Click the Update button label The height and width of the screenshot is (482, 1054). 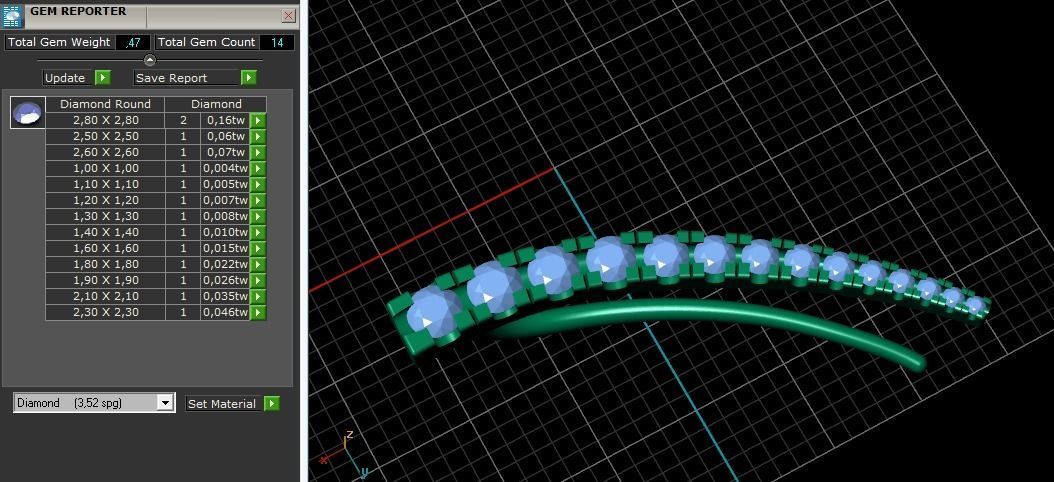65,78
